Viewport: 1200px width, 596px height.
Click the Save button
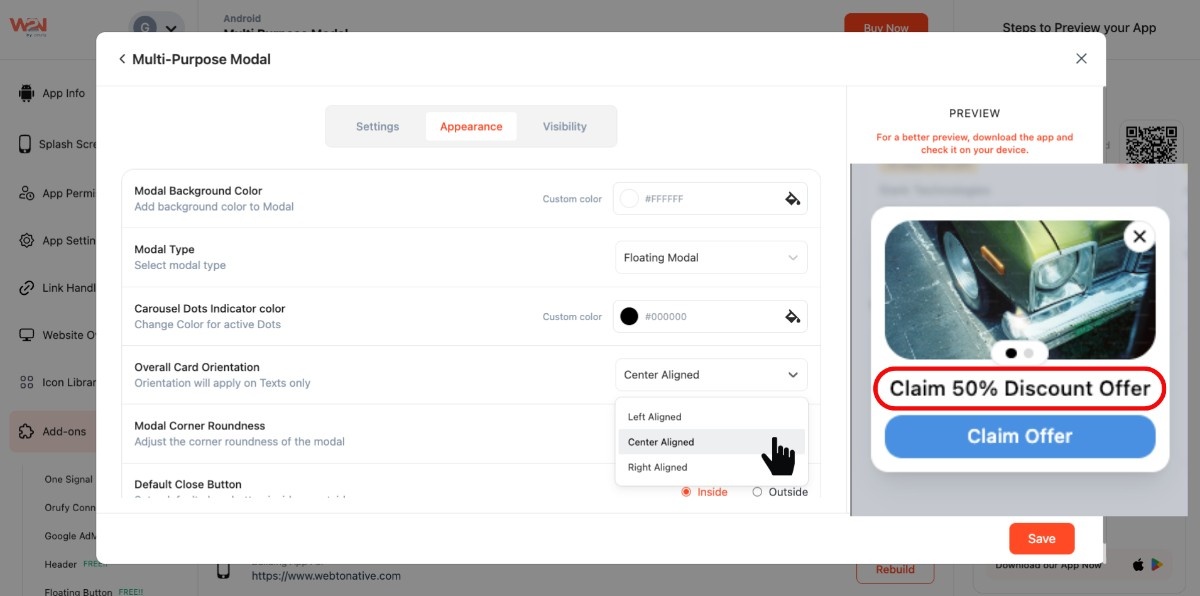coord(1041,539)
